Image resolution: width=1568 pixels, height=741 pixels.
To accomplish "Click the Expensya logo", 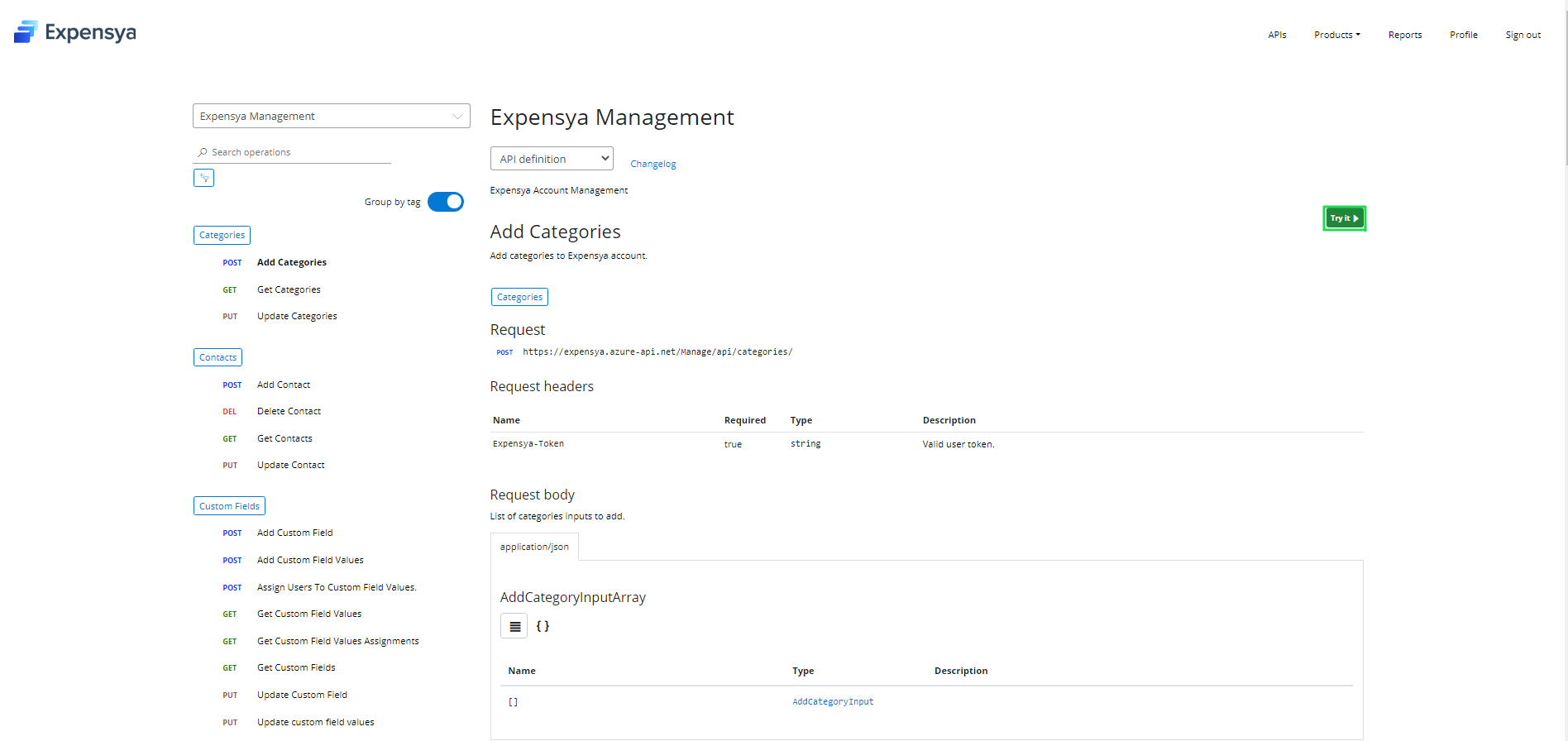I will click(x=75, y=32).
